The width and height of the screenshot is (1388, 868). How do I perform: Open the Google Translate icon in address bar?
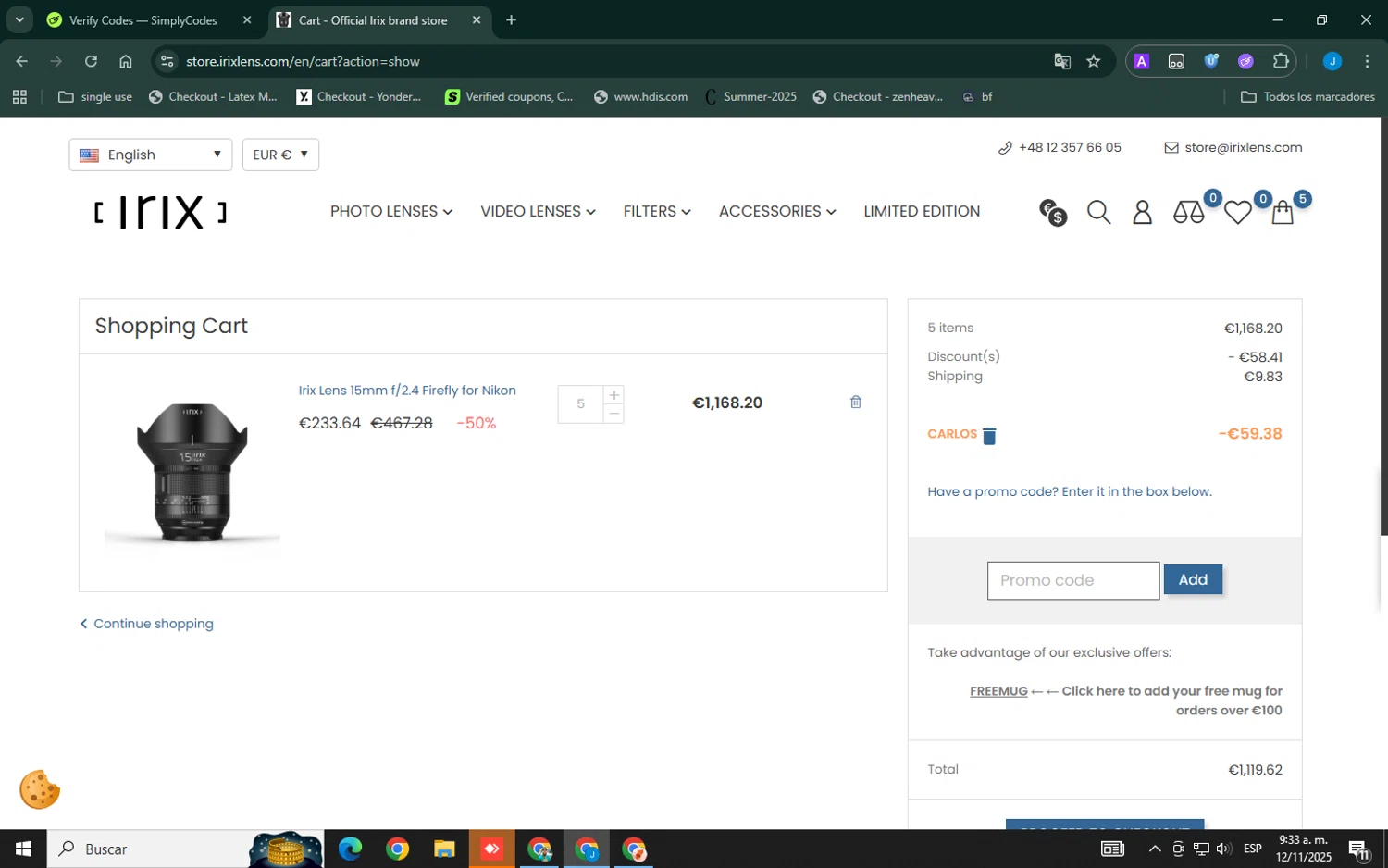(x=1062, y=61)
